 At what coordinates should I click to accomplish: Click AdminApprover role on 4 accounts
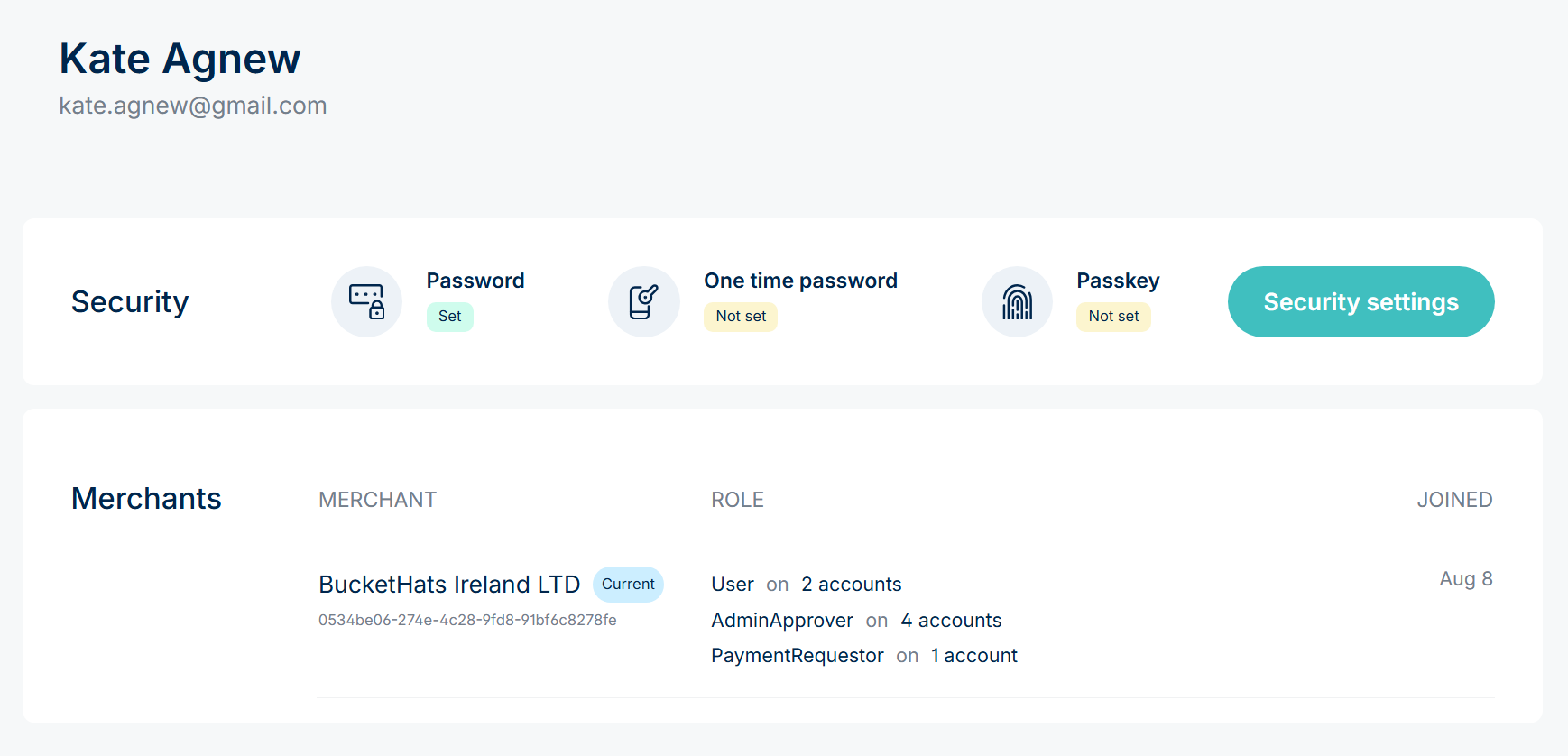click(855, 621)
